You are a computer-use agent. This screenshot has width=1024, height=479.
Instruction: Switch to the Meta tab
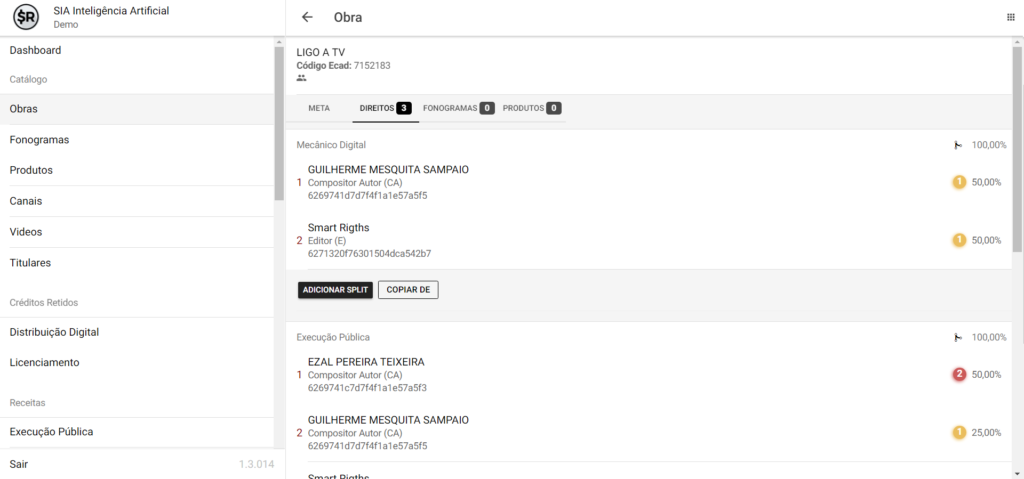(319, 108)
